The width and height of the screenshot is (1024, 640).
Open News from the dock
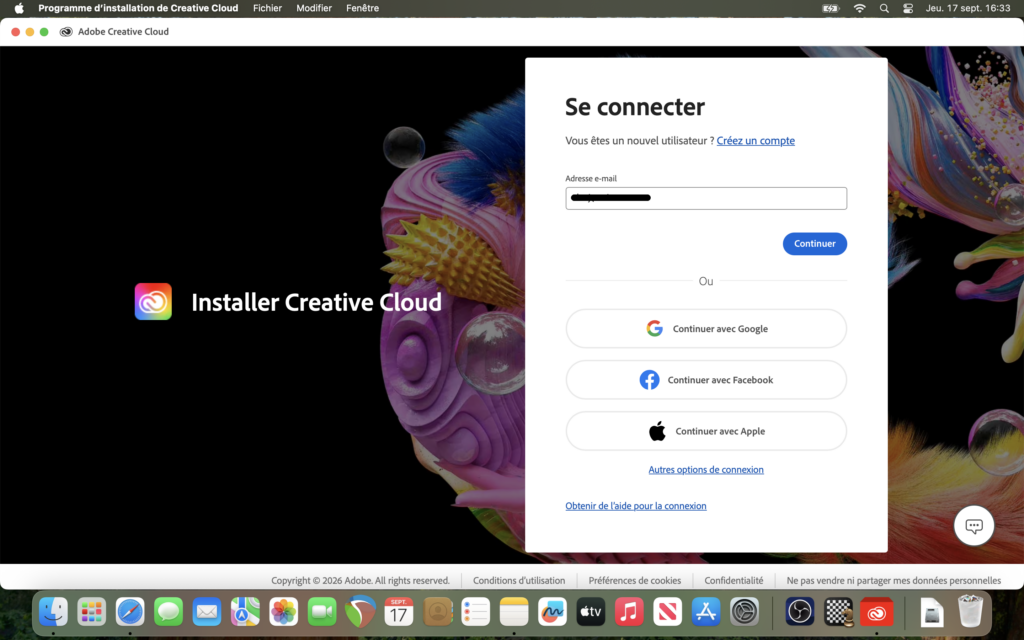point(667,612)
